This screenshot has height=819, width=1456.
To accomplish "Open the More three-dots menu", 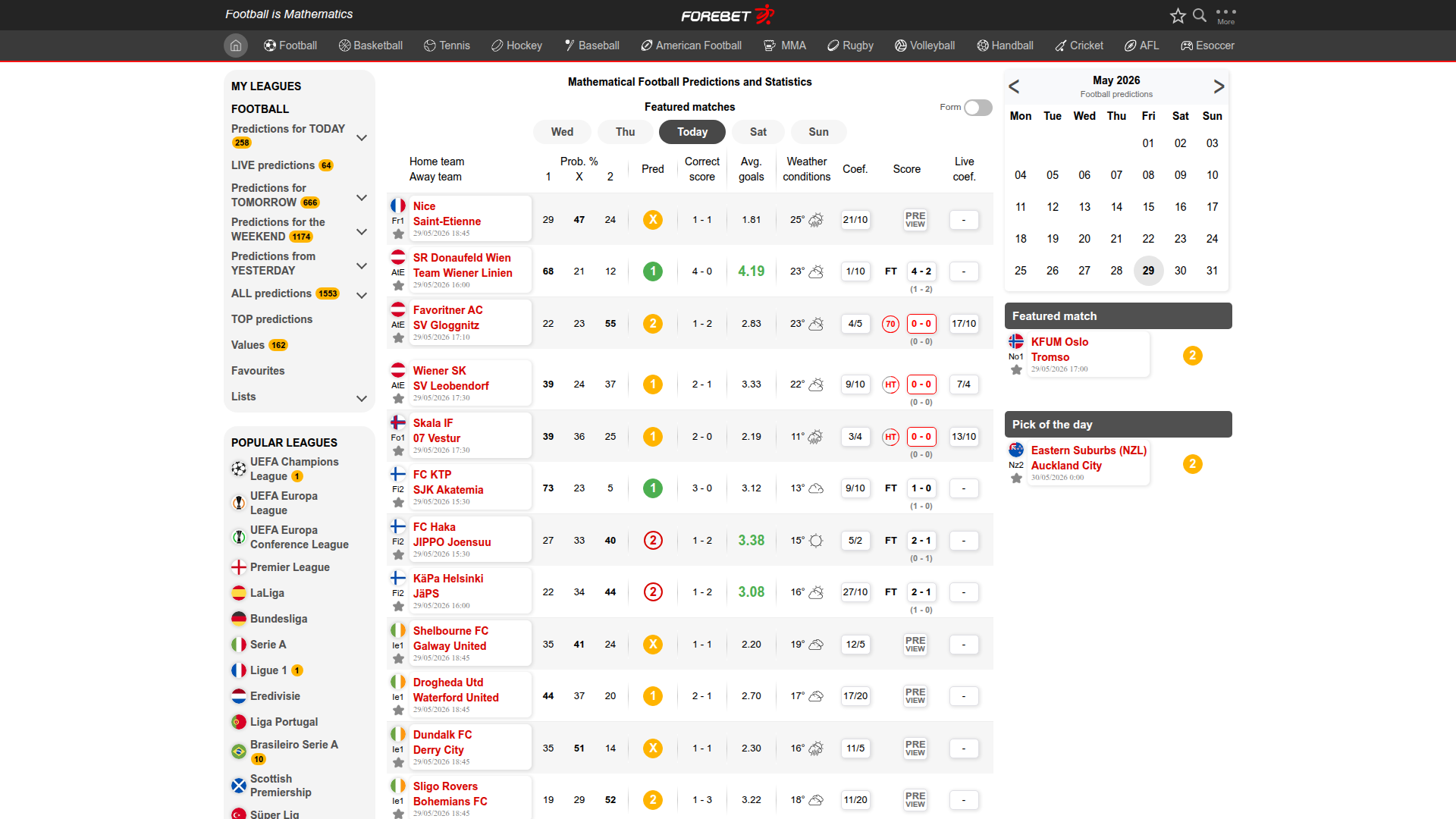I will (x=1226, y=15).
